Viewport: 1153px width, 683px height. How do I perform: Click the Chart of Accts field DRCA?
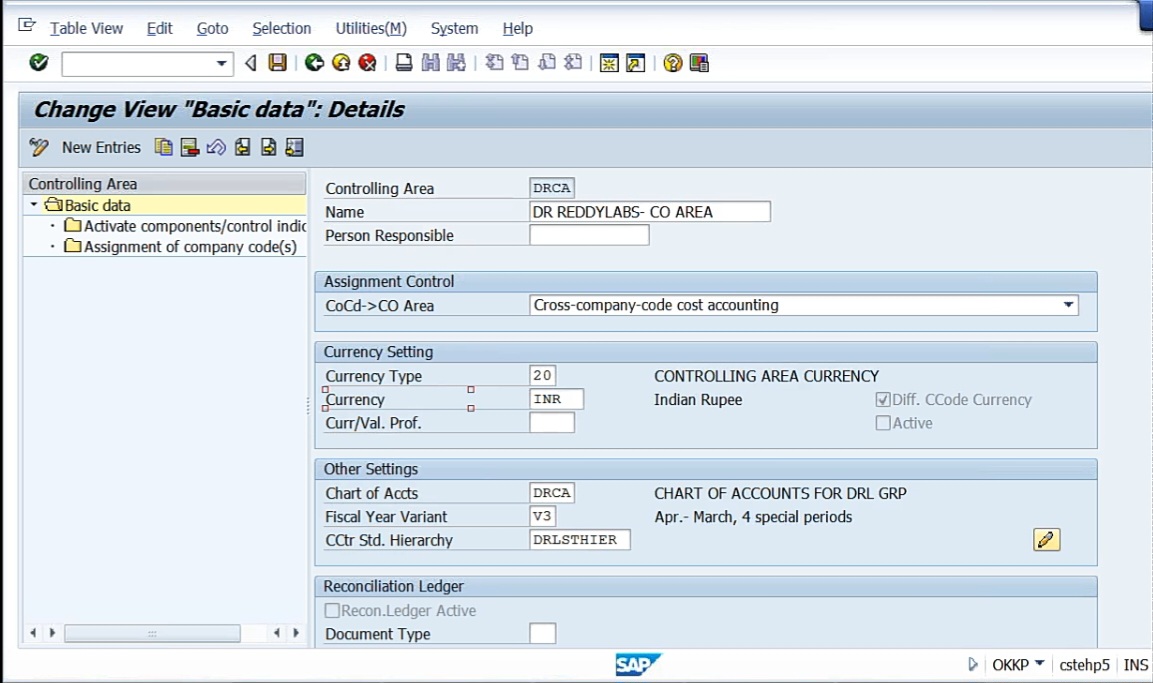click(551, 493)
